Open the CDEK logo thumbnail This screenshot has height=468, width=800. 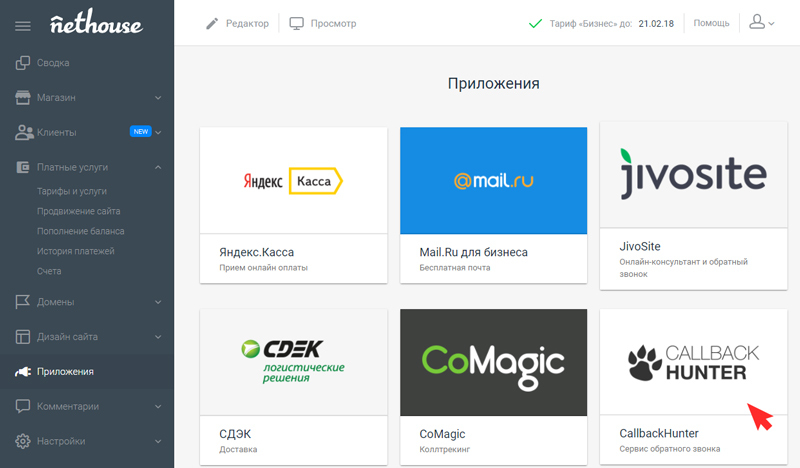coord(293,362)
